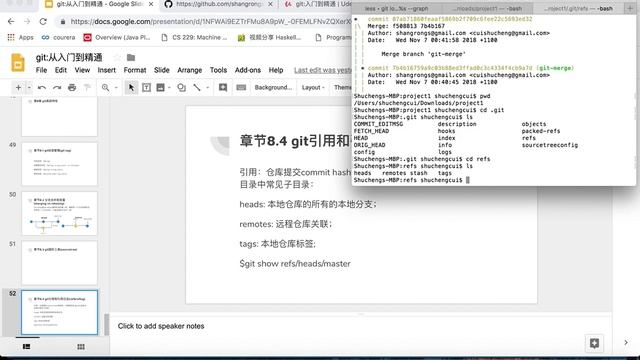
Task: Click '$git show refs/heads/master' text on slide
Action: tap(295, 264)
